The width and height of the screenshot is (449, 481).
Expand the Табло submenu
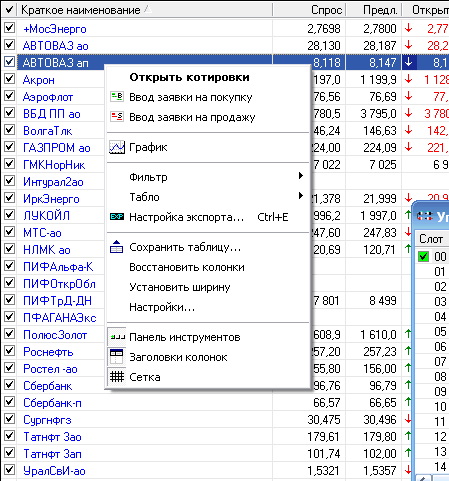tap(208, 197)
